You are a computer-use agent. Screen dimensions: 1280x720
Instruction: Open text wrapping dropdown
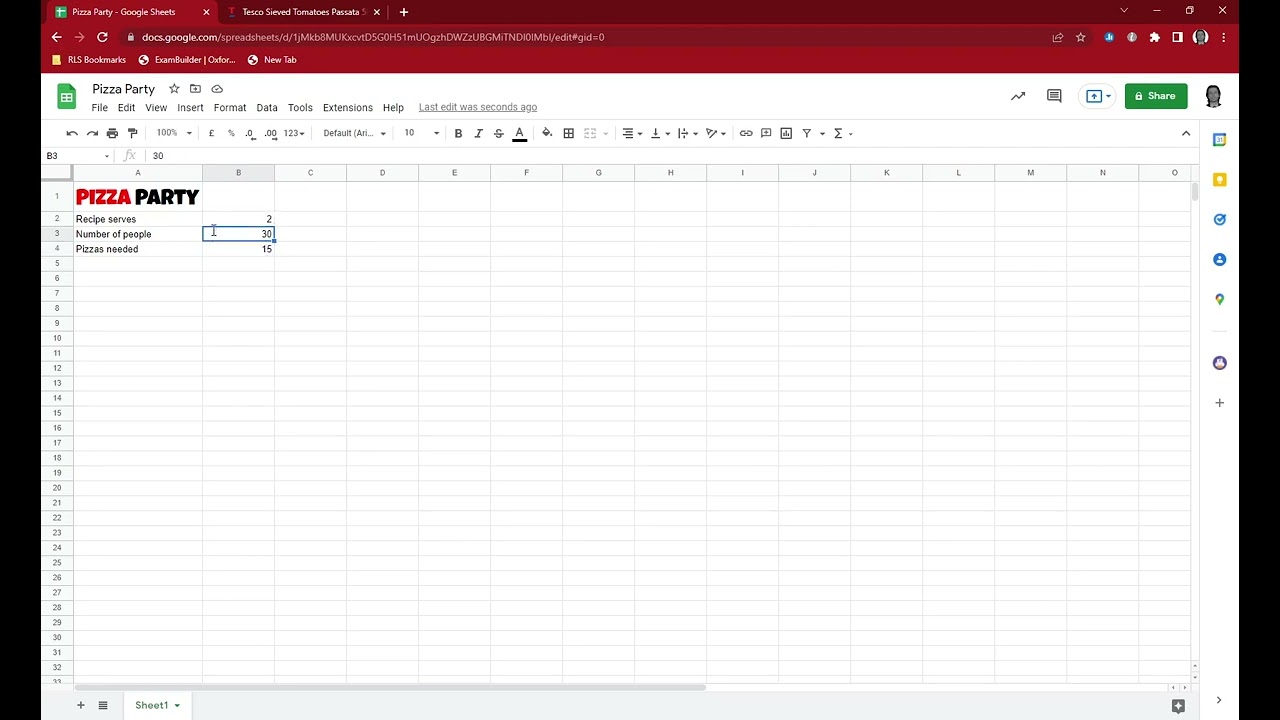pos(686,133)
